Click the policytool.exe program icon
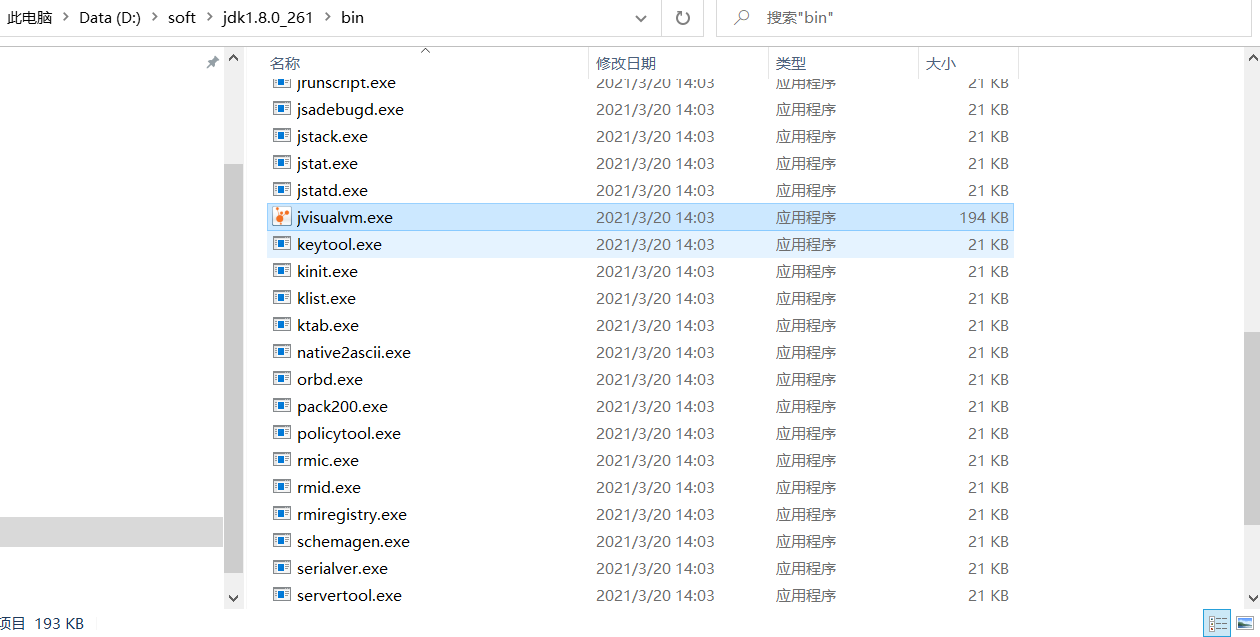Image resolution: width=1260 pixels, height=637 pixels. (281, 432)
